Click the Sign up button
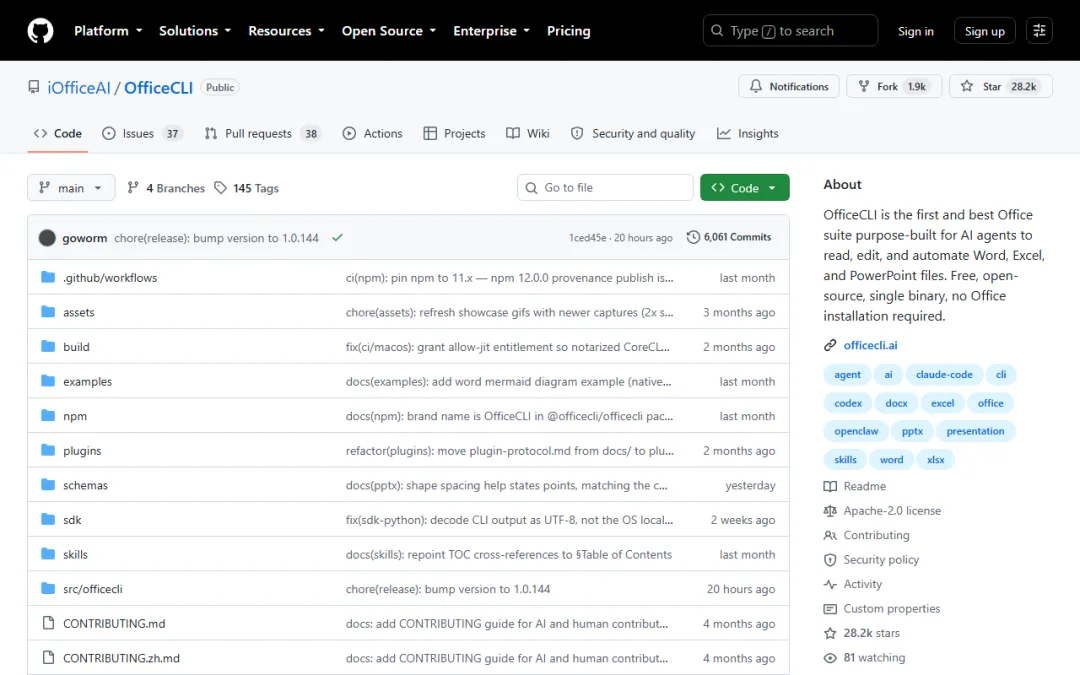Image resolution: width=1080 pixels, height=675 pixels. 984,31
